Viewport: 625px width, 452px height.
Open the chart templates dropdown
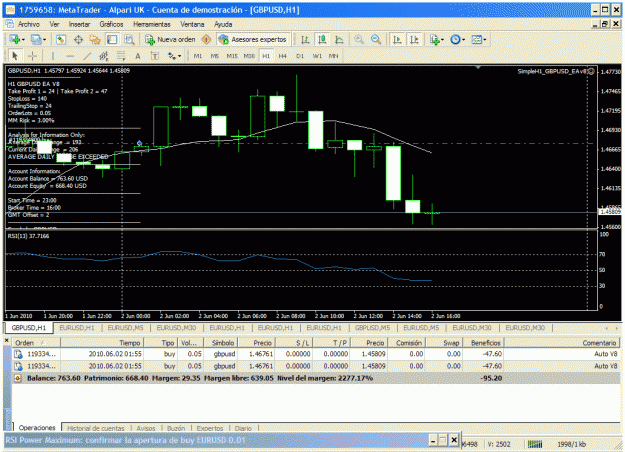pyautogui.click(x=478, y=39)
